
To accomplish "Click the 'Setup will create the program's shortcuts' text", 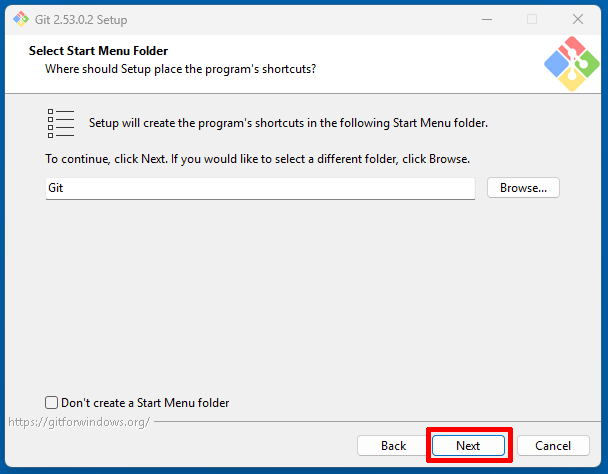I will tap(288, 123).
